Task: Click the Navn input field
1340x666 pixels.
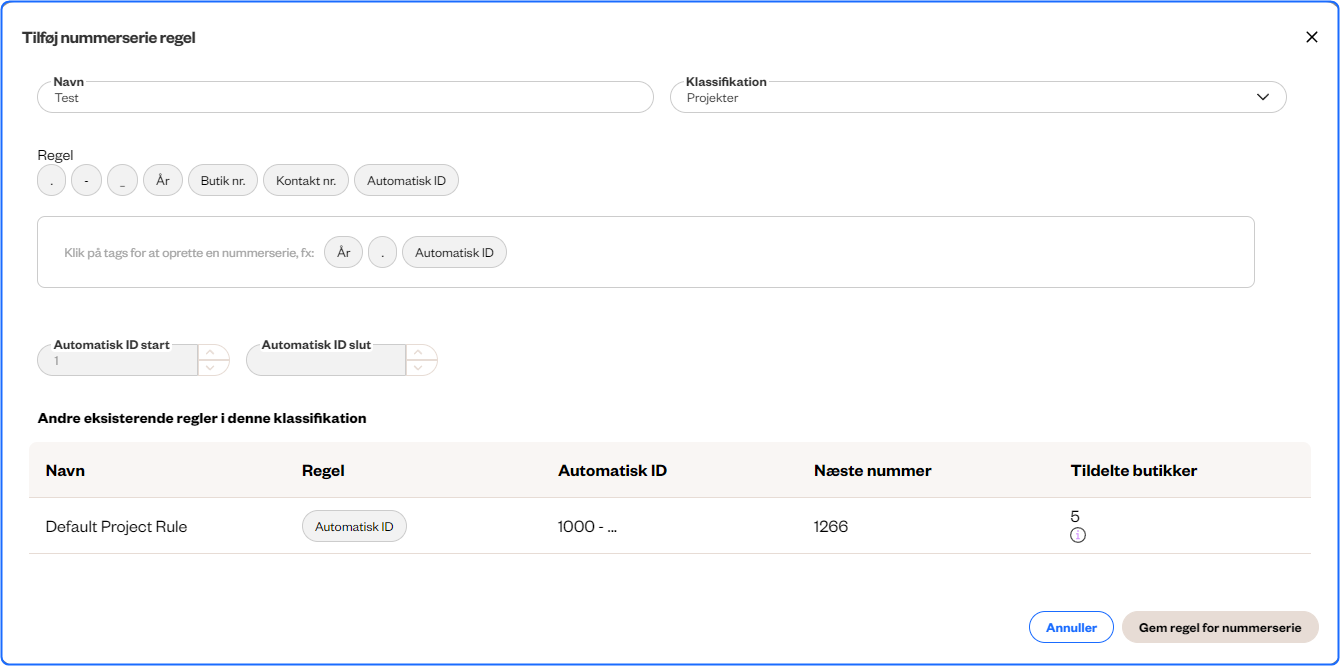Action: point(345,98)
